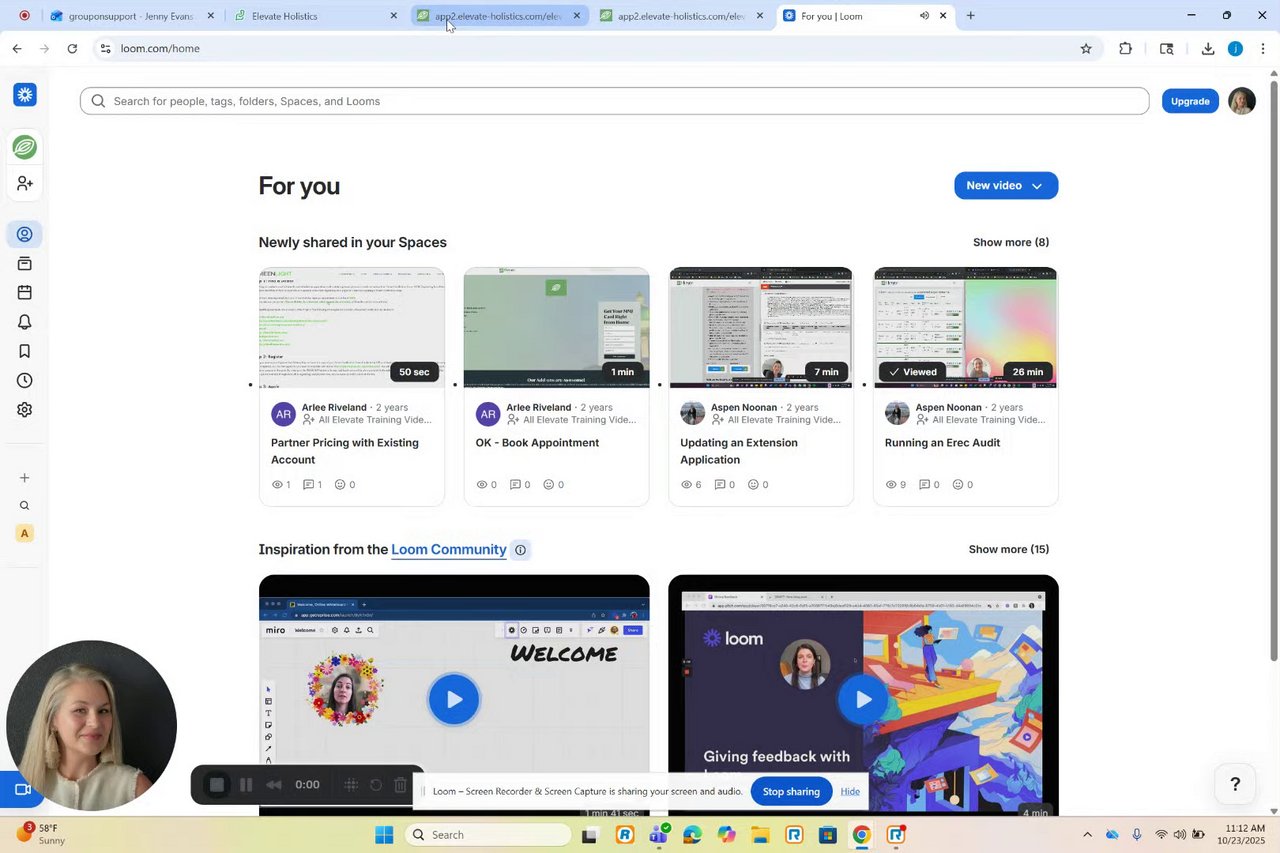Viewport: 1280px width, 853px height.
Task: Switch to the Elevate Holistics tab
Action: [313, 16]
